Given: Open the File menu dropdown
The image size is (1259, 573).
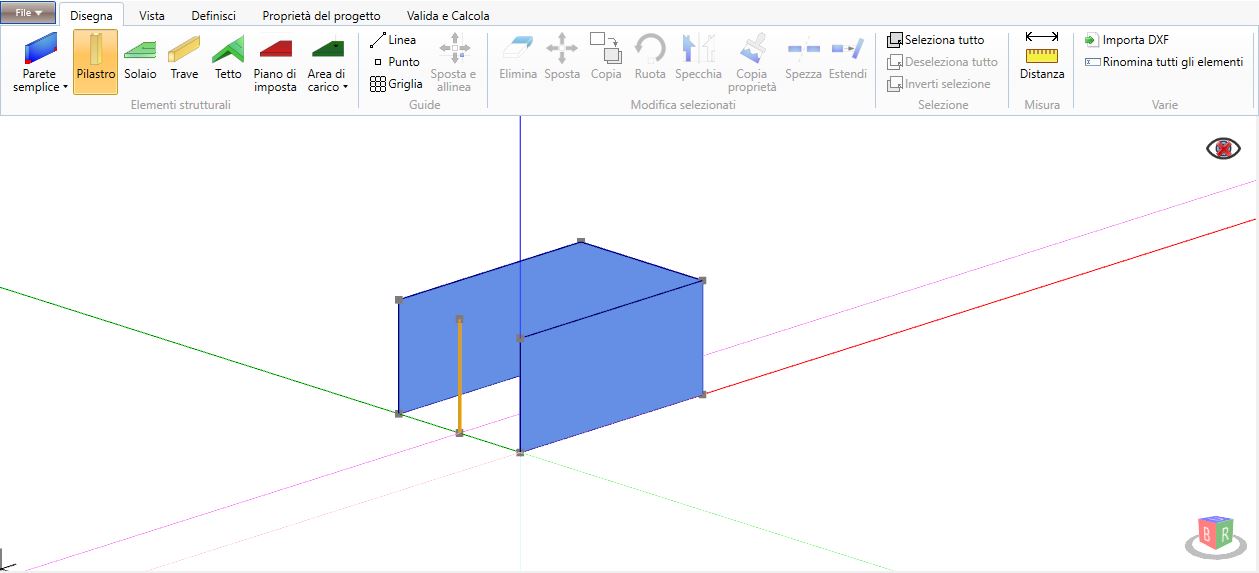Looking at the screenshot, I should pyautogui.click(x=28, y=13).
